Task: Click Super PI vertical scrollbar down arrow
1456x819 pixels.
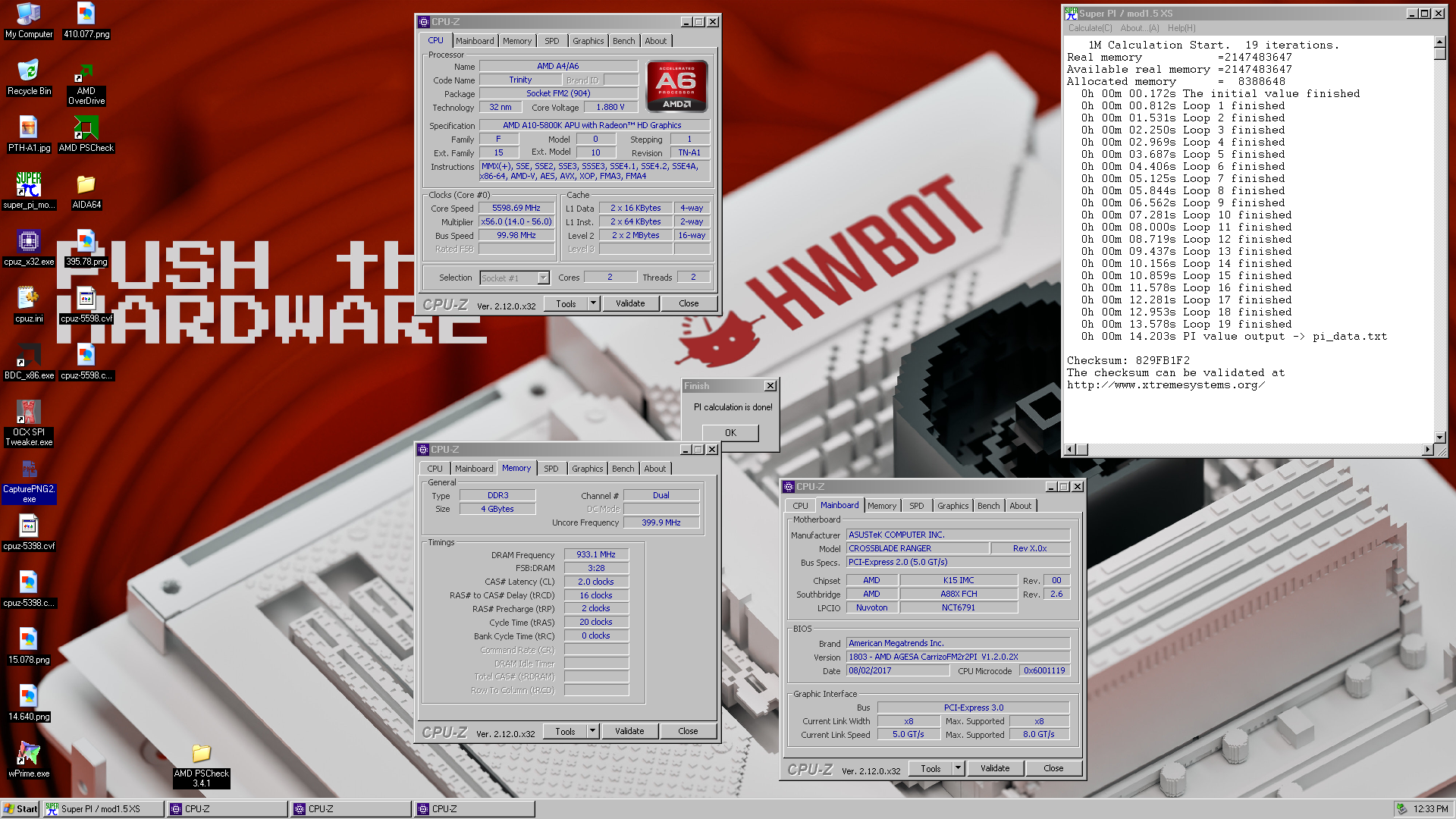Action: 1439,438
